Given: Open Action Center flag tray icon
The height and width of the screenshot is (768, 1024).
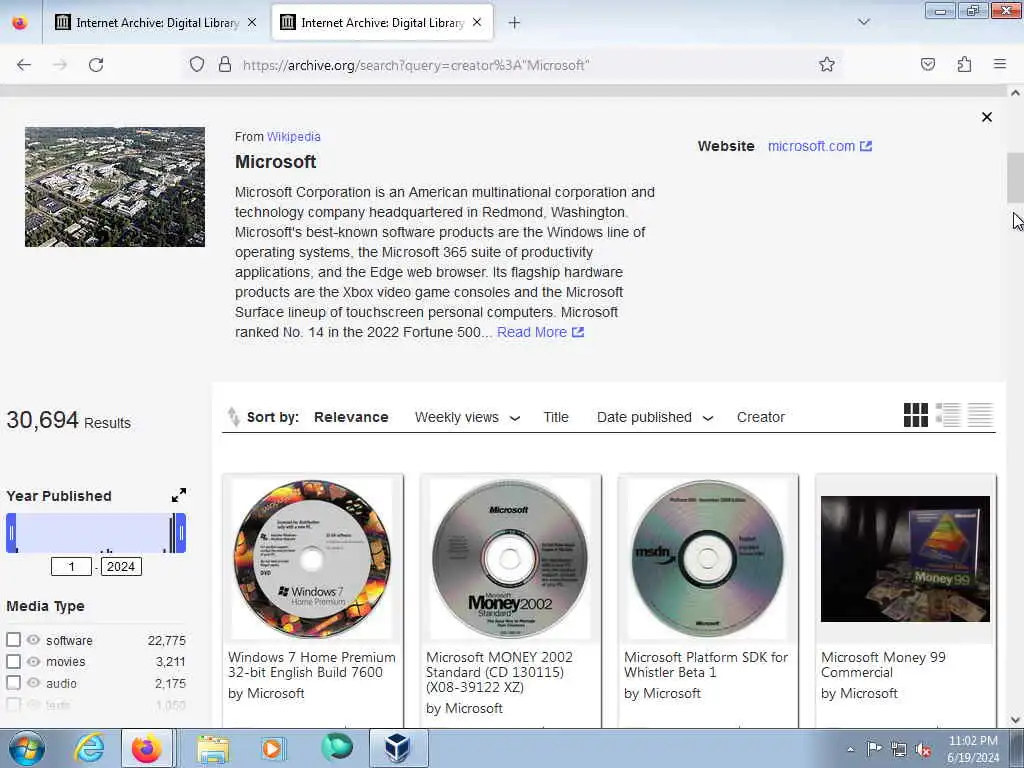Looking at the screenshot, I should coord(874,748).
